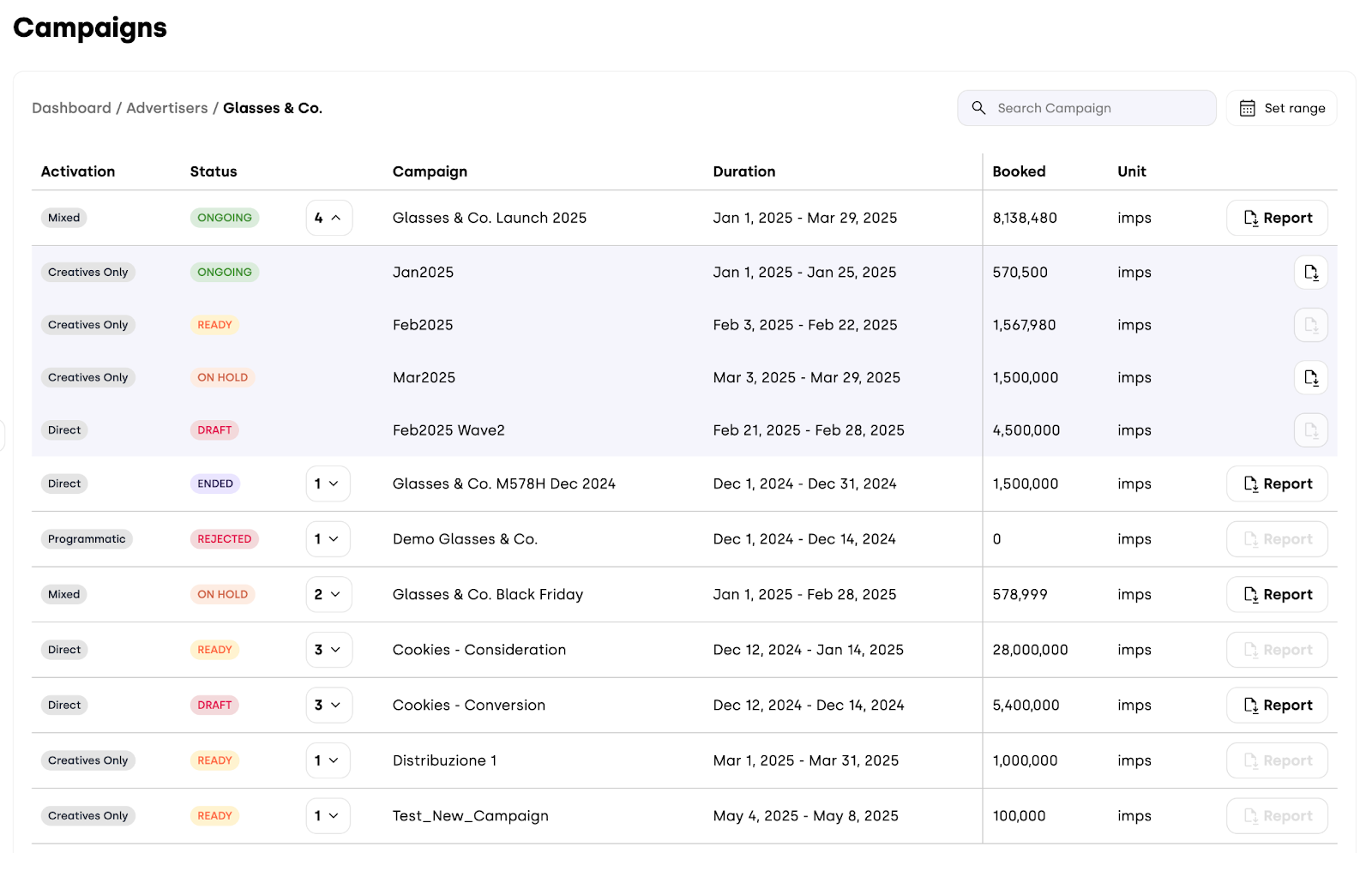Expand Cookies - Conversion sub-campaigns
The image size is (1372, 871).
coord(328,705)
